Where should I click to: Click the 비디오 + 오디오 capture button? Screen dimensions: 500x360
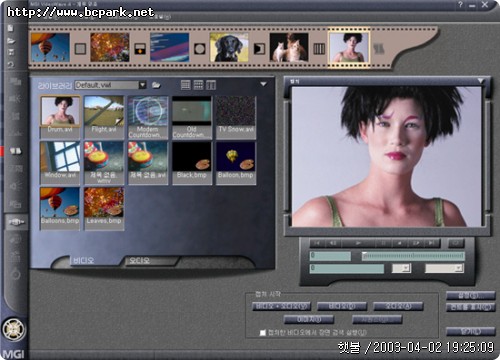point(281,306)
